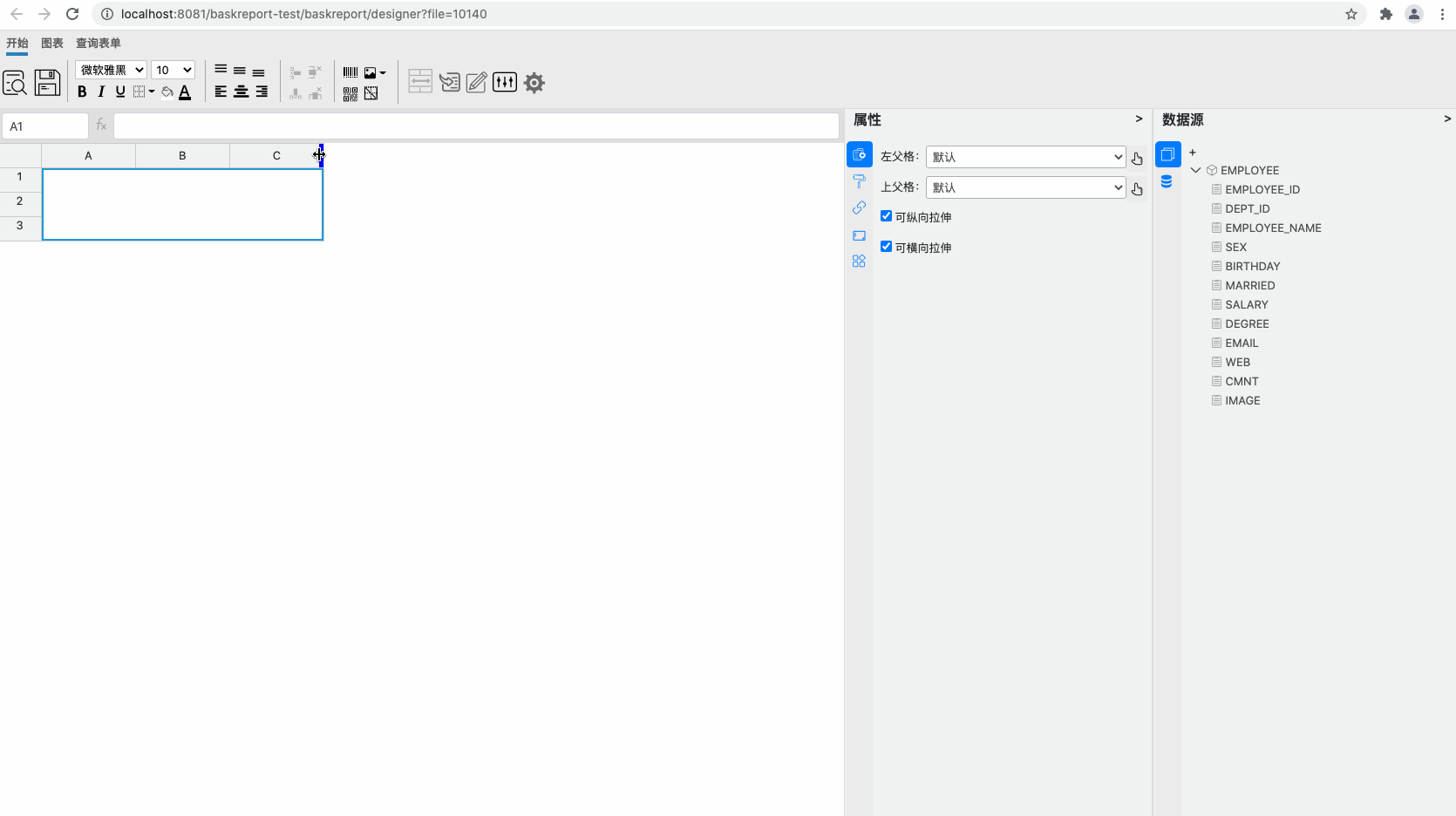Center text horizontally

242,92
